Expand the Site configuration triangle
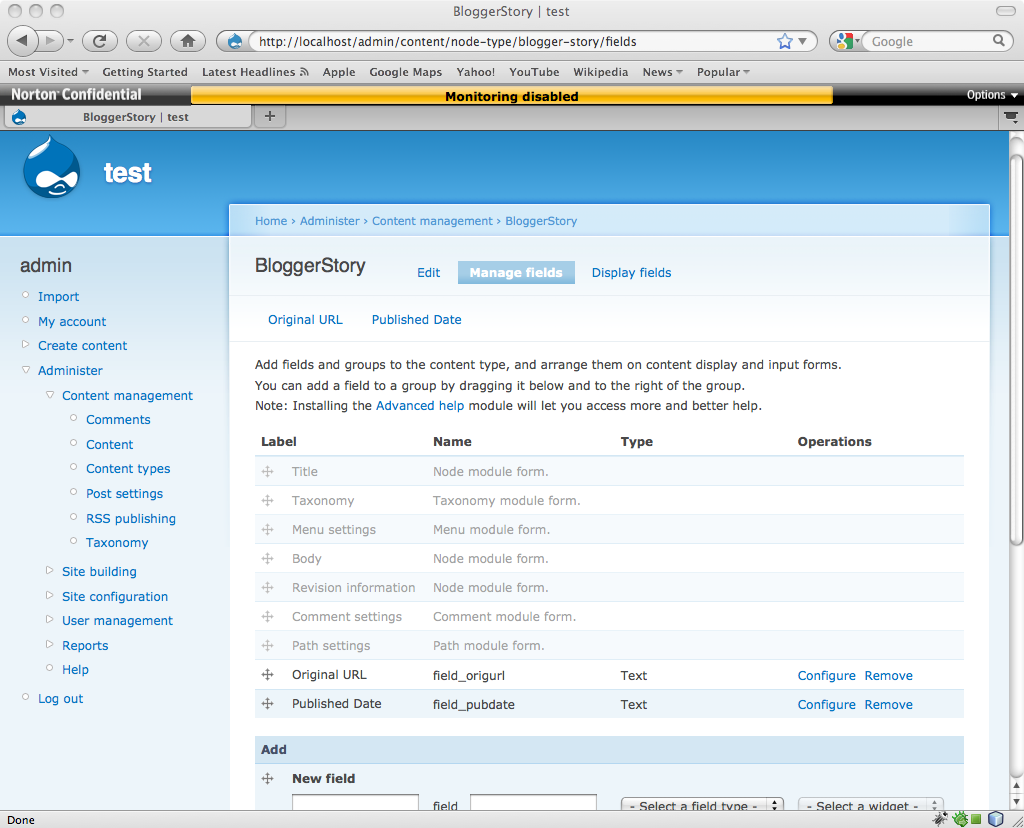1024x828 pixels. tap(50, 595)
